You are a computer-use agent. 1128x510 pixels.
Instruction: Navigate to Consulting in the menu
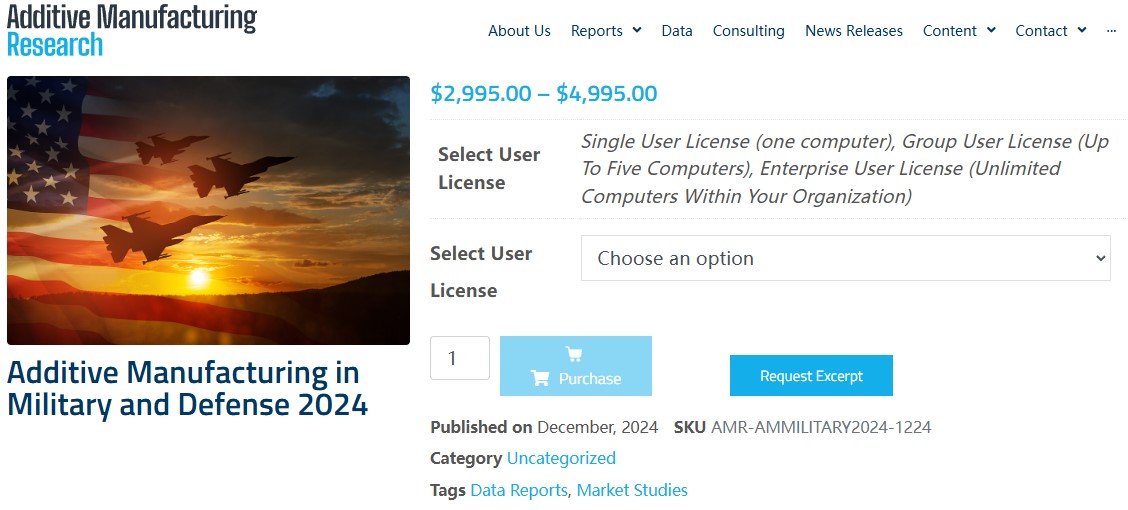click(x=748, y=31)
